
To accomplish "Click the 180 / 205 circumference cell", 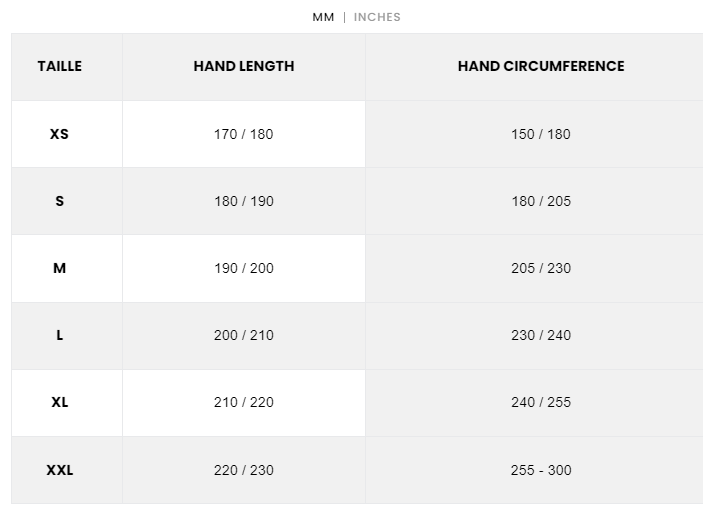I will pos(541,201).
